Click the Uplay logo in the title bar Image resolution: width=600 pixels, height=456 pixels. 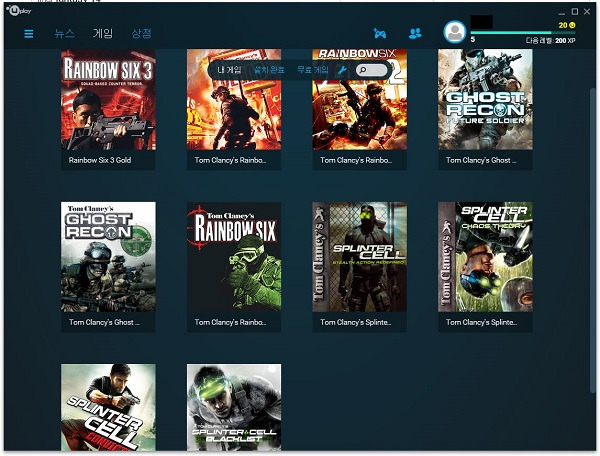coord(19,11)
